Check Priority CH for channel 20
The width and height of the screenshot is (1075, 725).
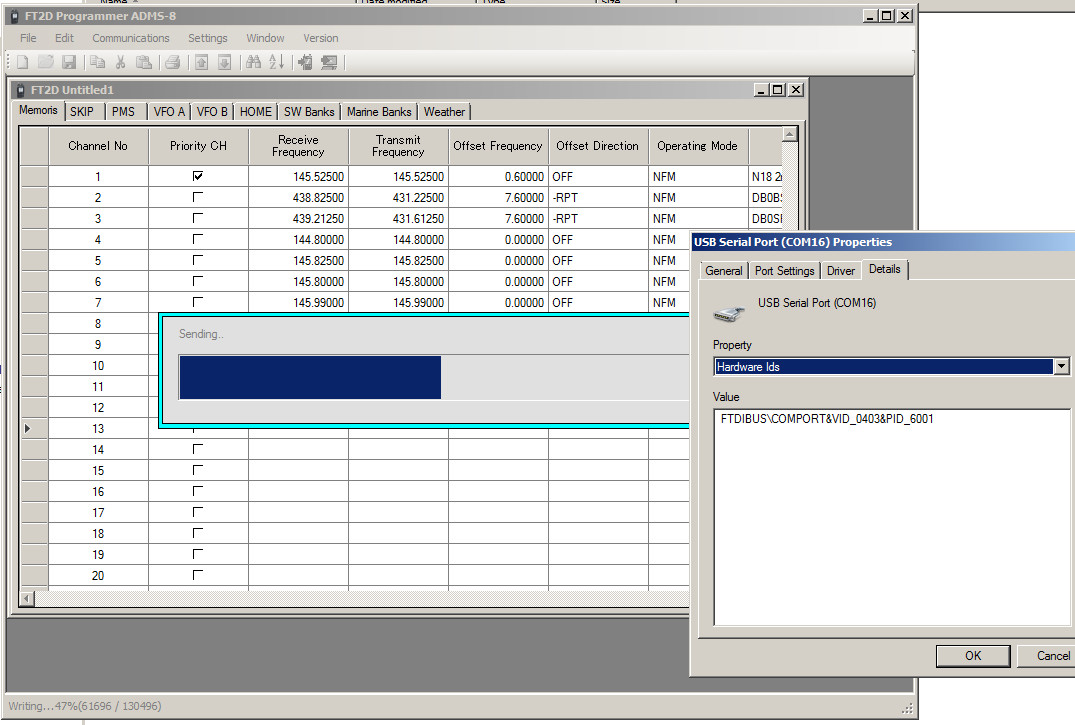point(197,575)
